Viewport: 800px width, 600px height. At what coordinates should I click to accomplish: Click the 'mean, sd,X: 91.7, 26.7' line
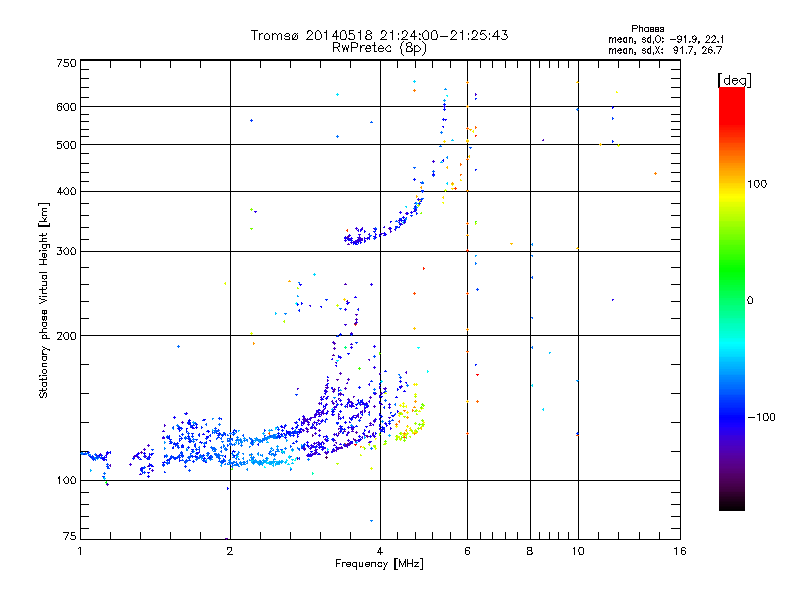(665, 50)
